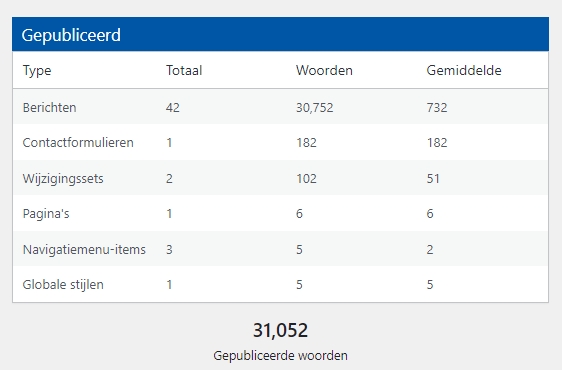Image resolution: width=562 pixels, height=370 pixels.
Task: Click the Gepubliceerd table header bar
Action: tap(280, 34)
